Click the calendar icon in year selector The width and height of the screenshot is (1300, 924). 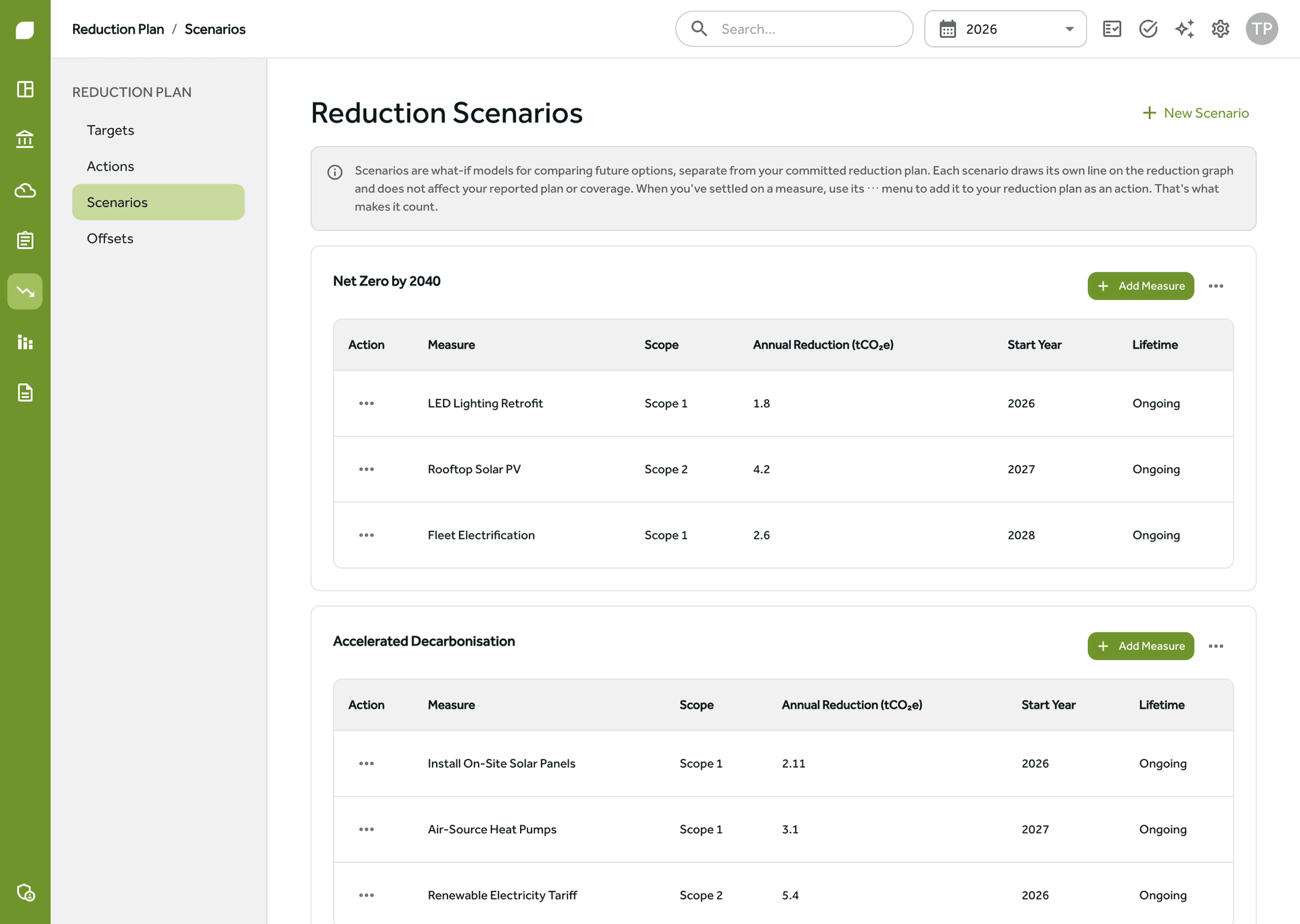click(x=948, y=29)
